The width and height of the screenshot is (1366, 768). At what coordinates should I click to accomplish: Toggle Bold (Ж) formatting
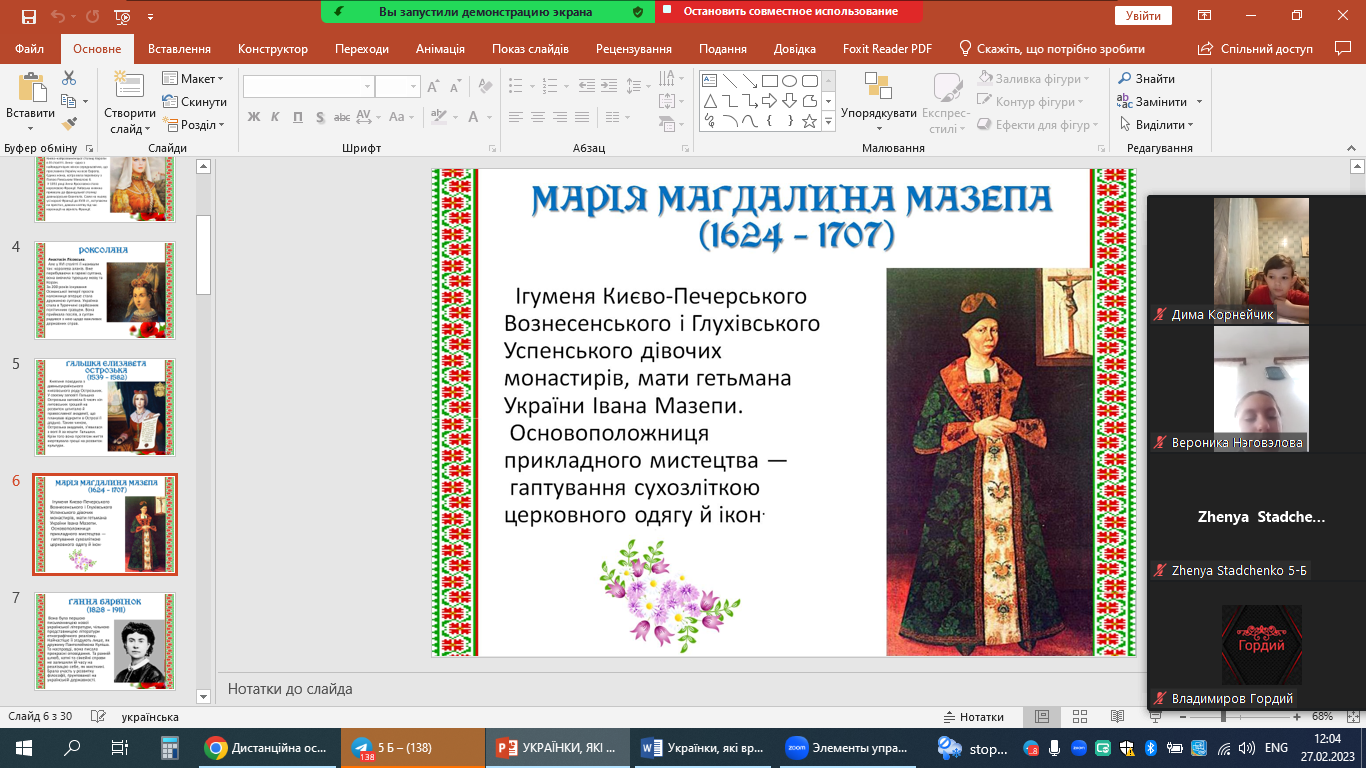pos(253,117)
